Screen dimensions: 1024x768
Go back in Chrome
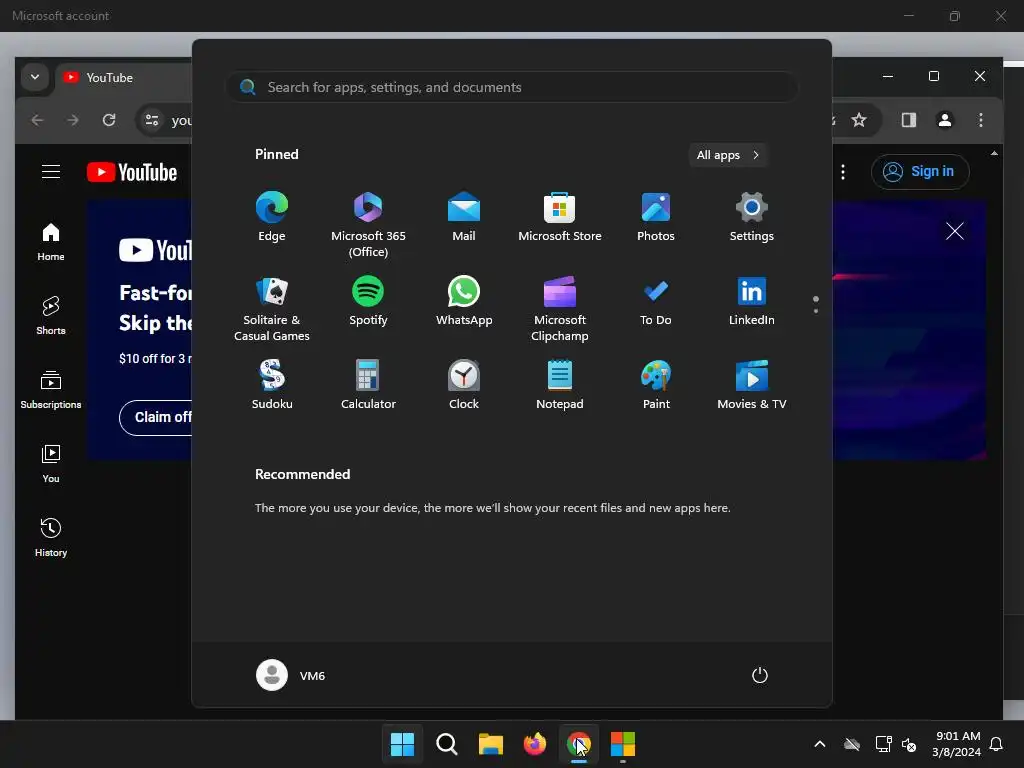[x=37, y=120]
